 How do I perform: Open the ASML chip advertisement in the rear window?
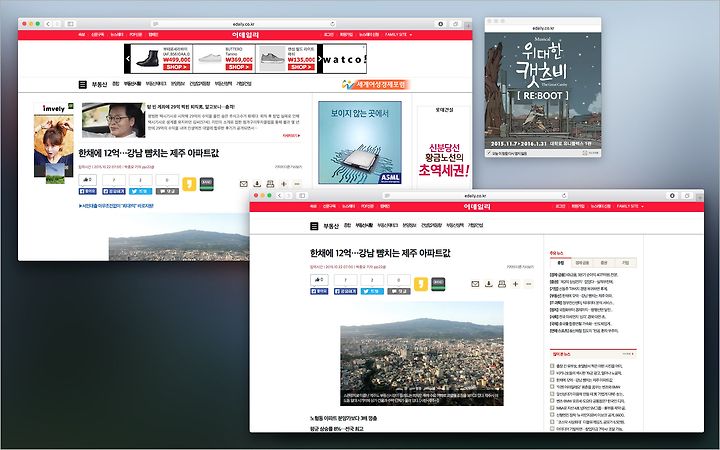360,143
